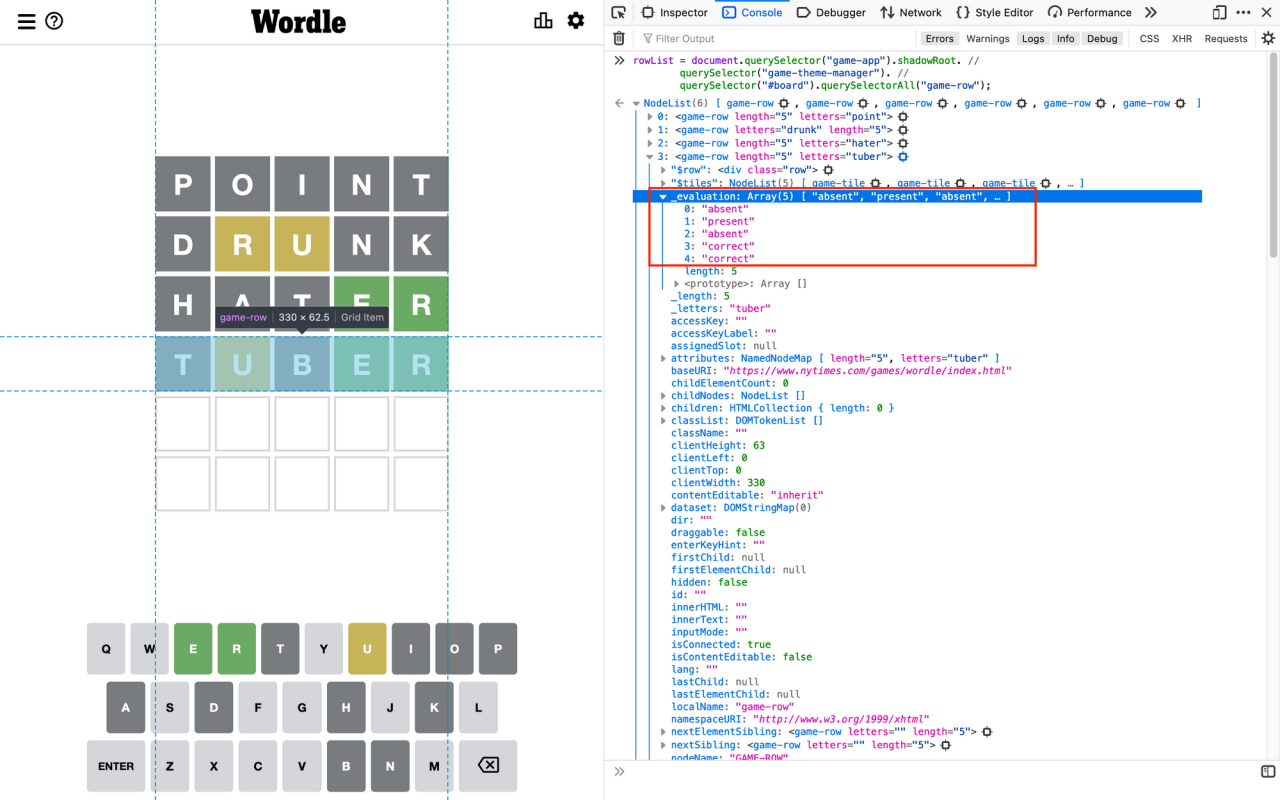Open console settings gear icon
Viewport: 1280px width, 800px height.
[1268, 38]
